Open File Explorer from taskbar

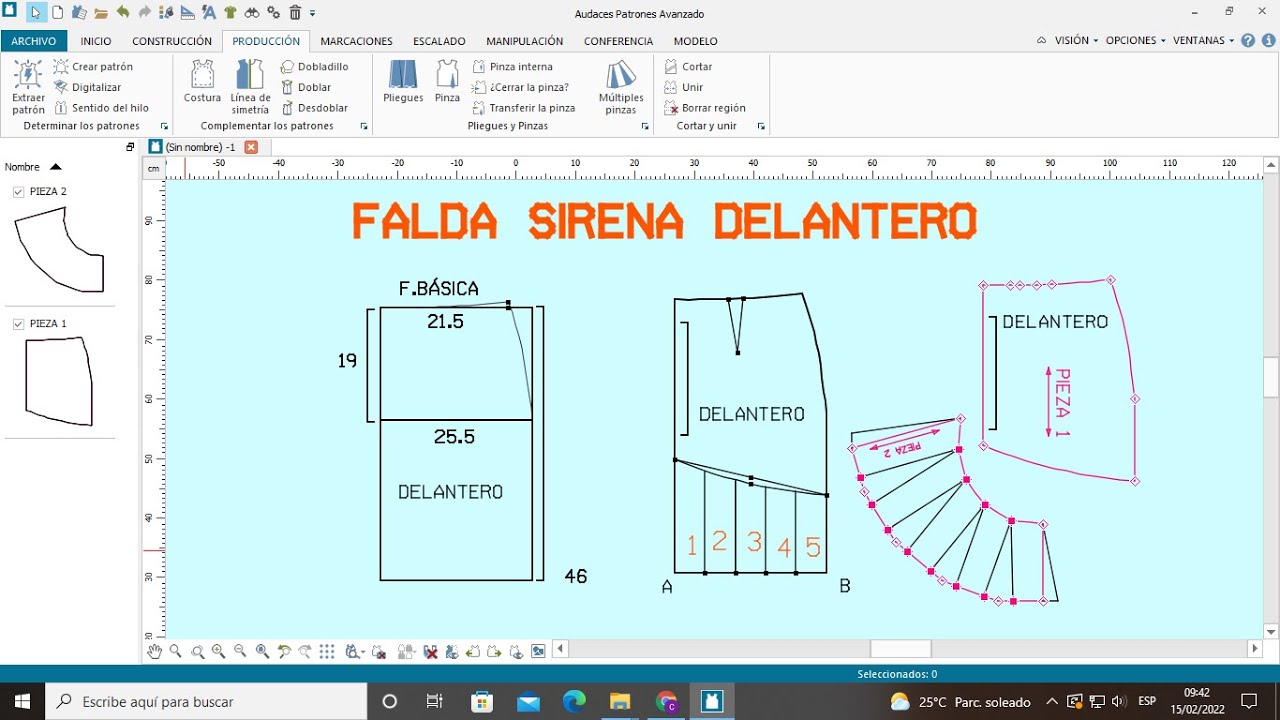(620, 701)
